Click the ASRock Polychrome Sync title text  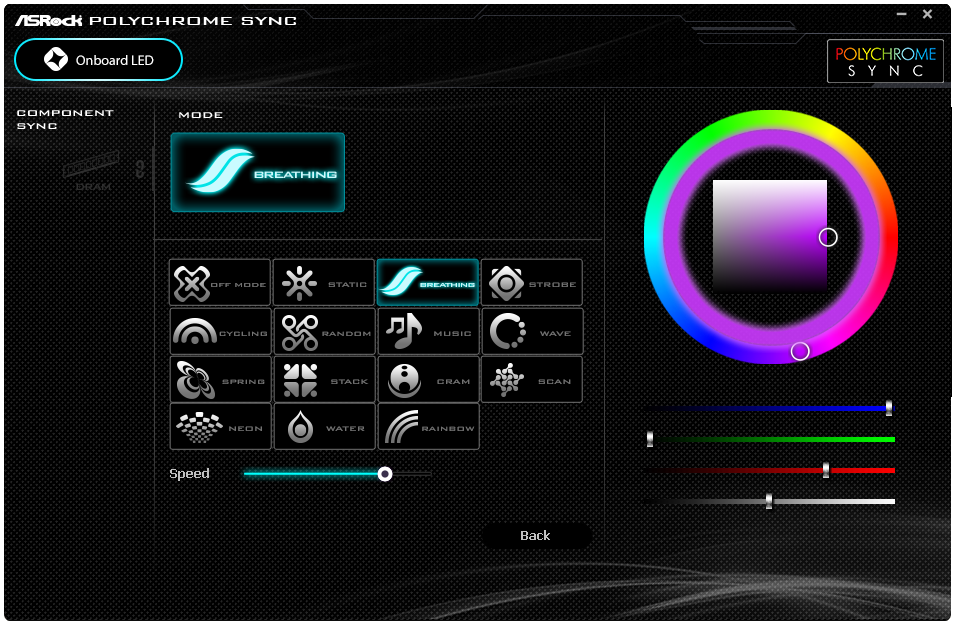click(x=156, y=20)
